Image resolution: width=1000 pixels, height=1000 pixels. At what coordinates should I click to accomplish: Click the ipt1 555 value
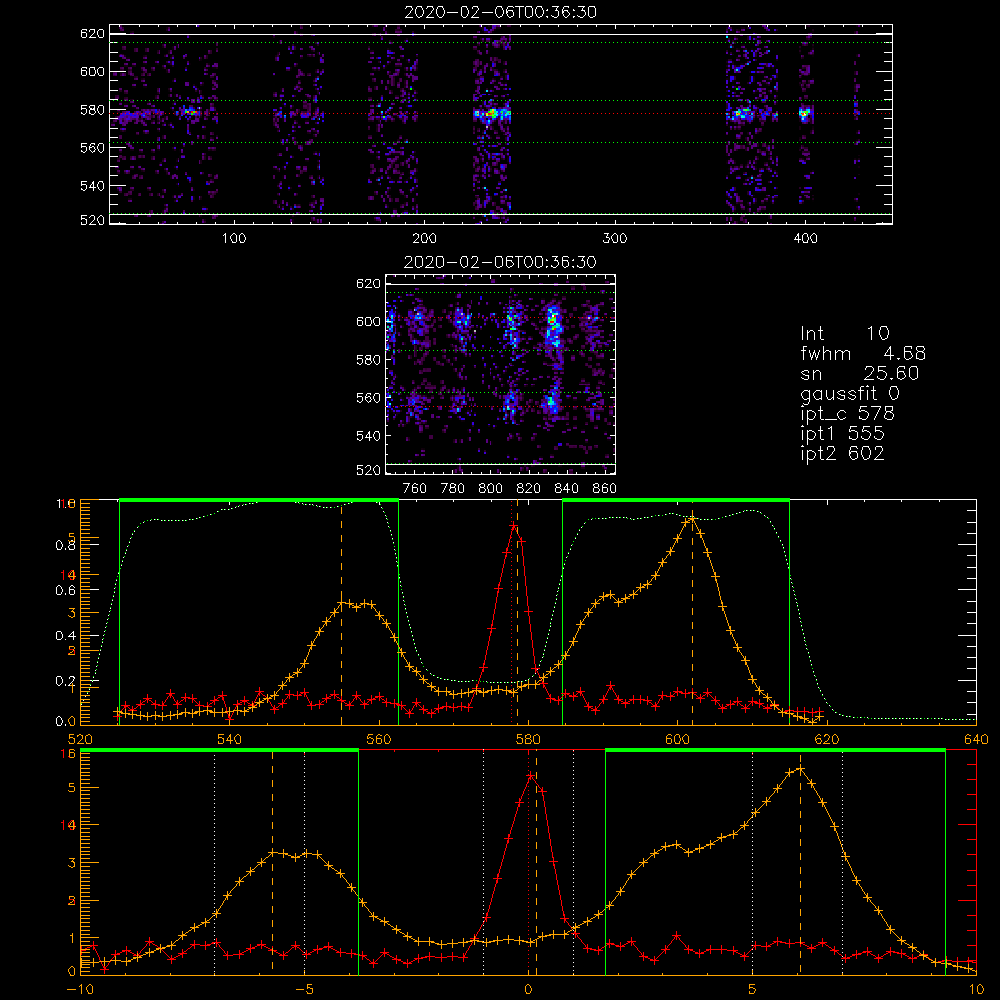[842, 434]
